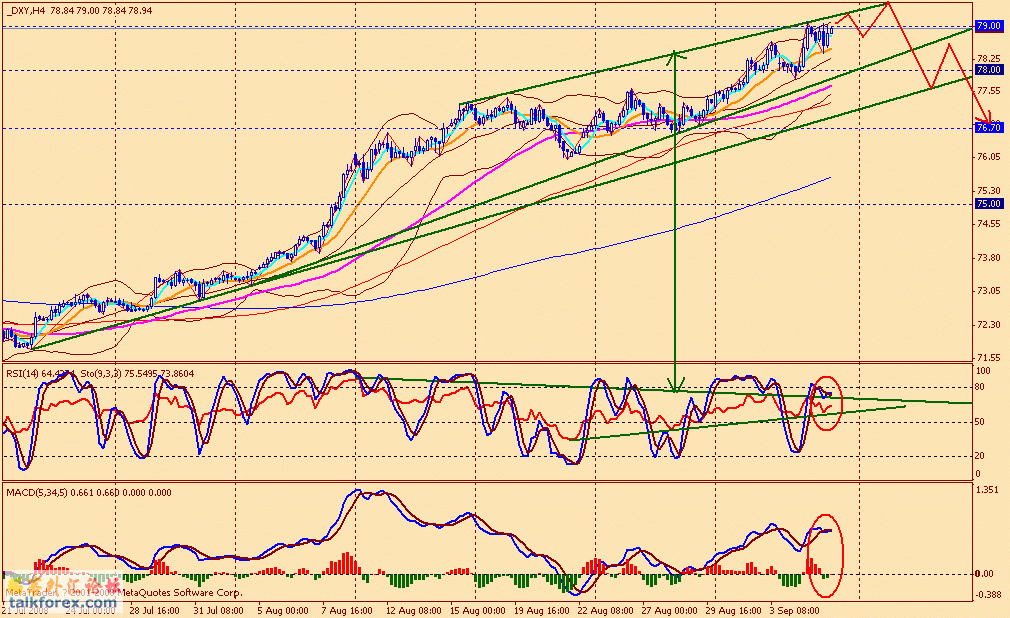
Task: Click the 50 level on RSI scale
Action: pyautogui.click(x=980, y=423)
